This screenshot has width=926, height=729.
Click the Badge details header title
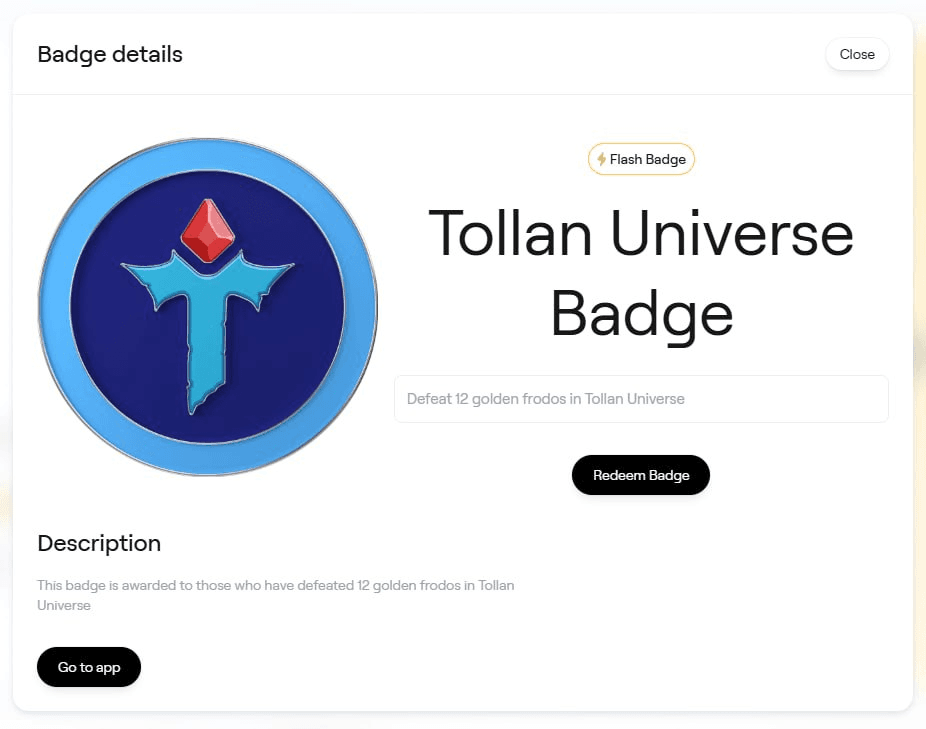(x=110, y=54)
